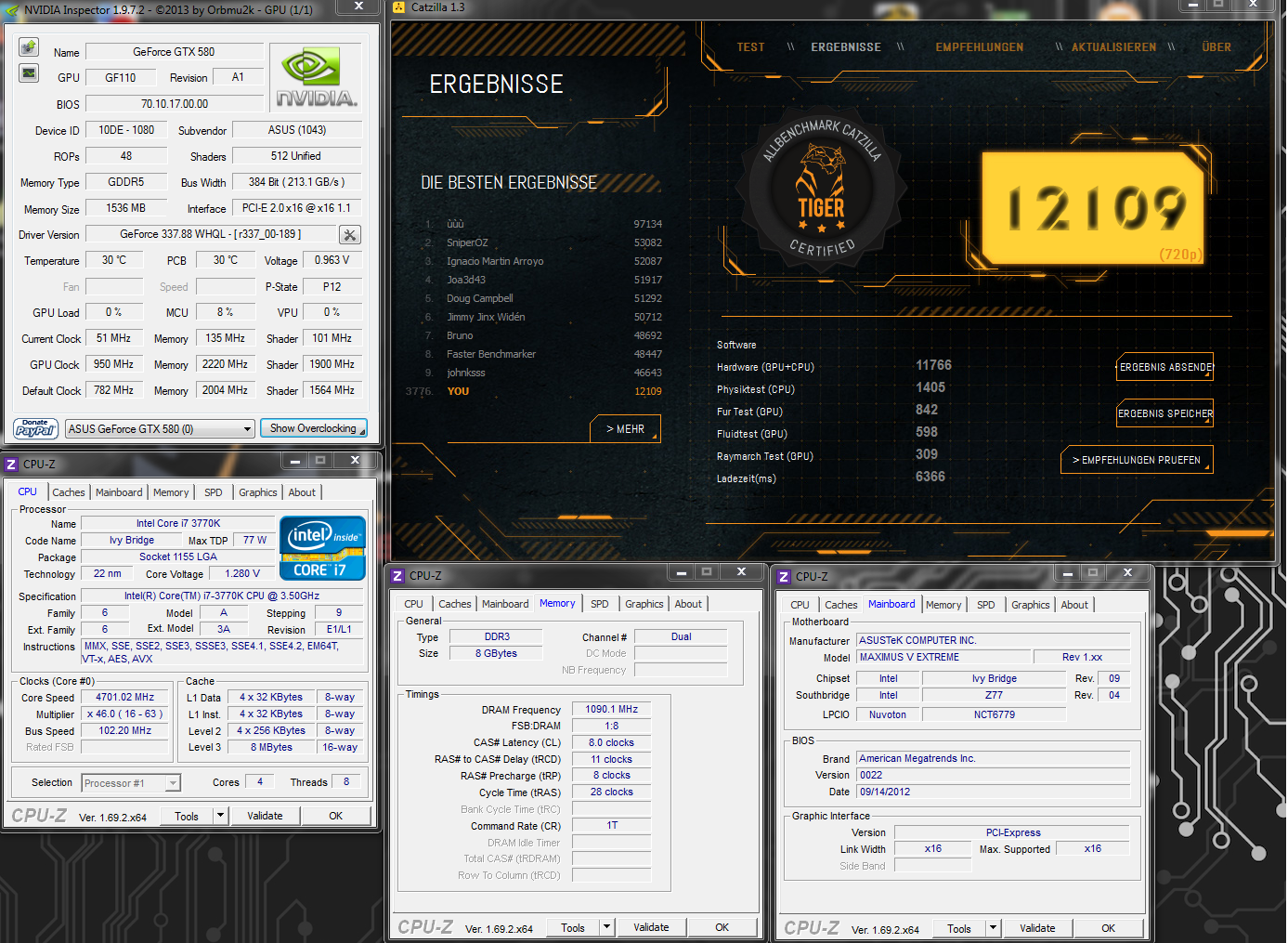Open Memory tab in CPU window

pos(171,492)
